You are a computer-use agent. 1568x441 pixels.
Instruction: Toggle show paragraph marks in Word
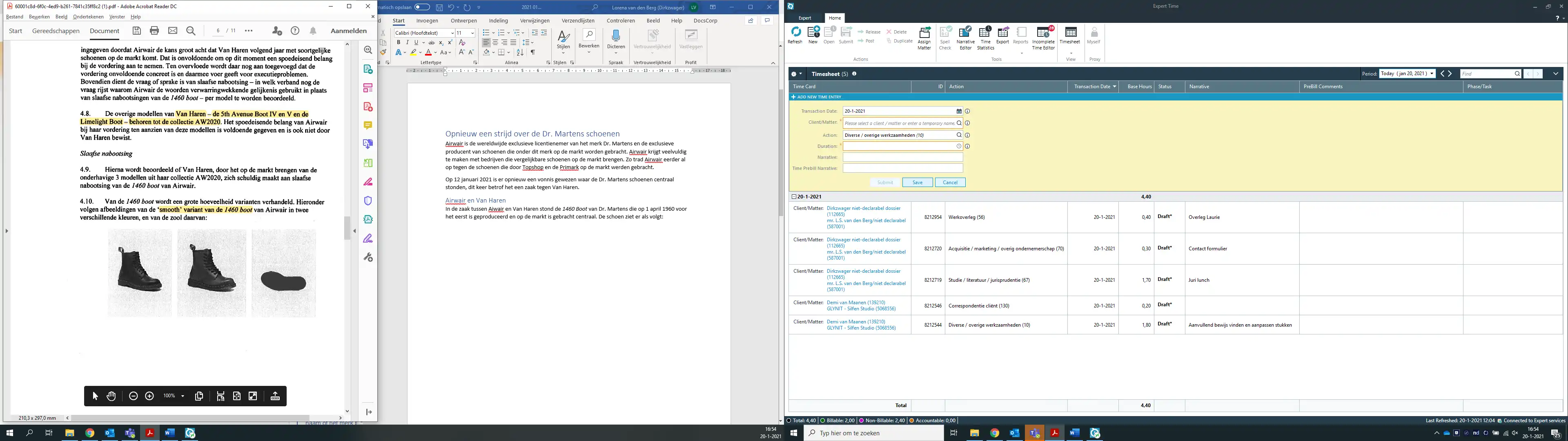[532, 52]
